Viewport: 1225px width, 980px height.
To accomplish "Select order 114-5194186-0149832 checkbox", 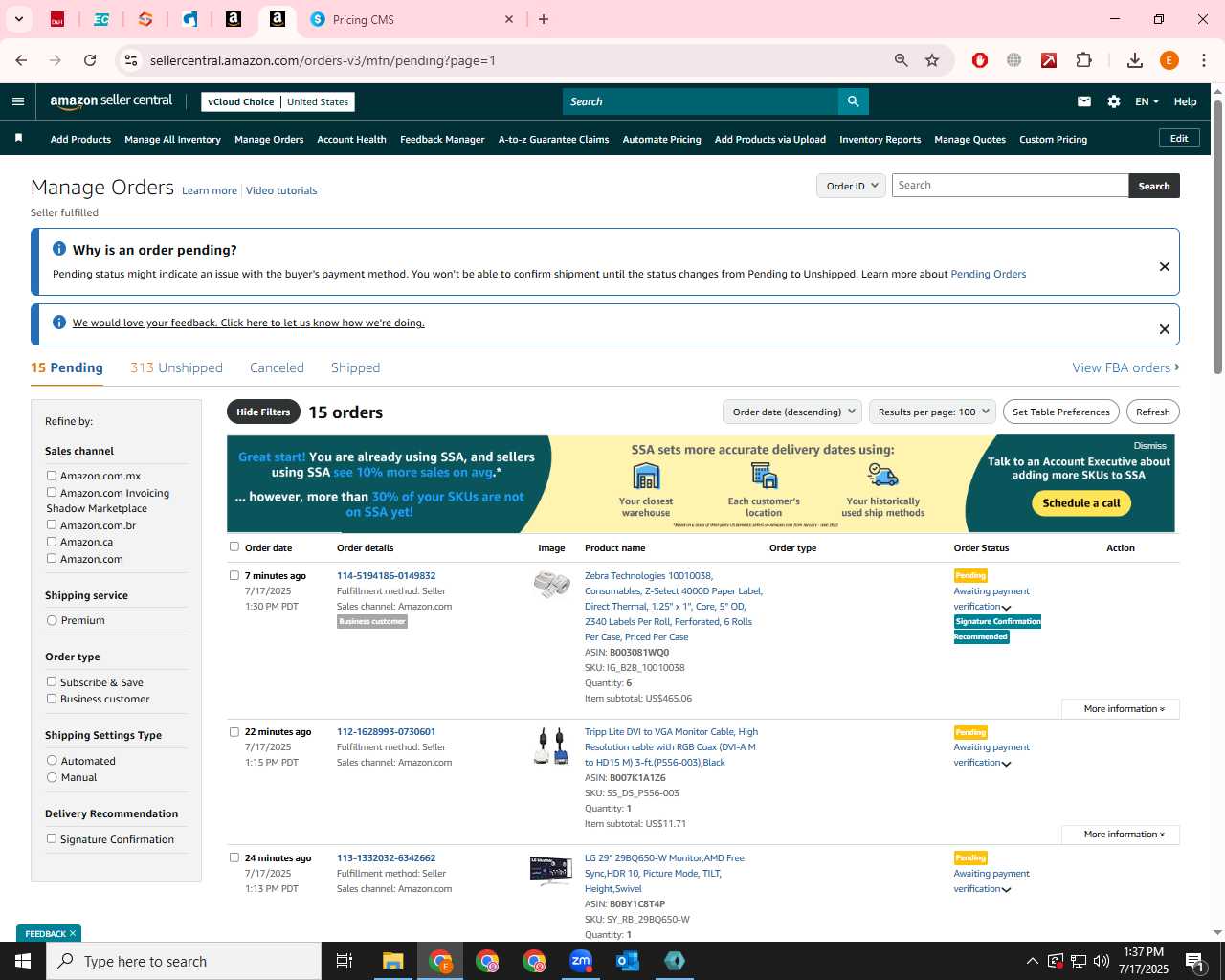I will (x=234, y=575).
